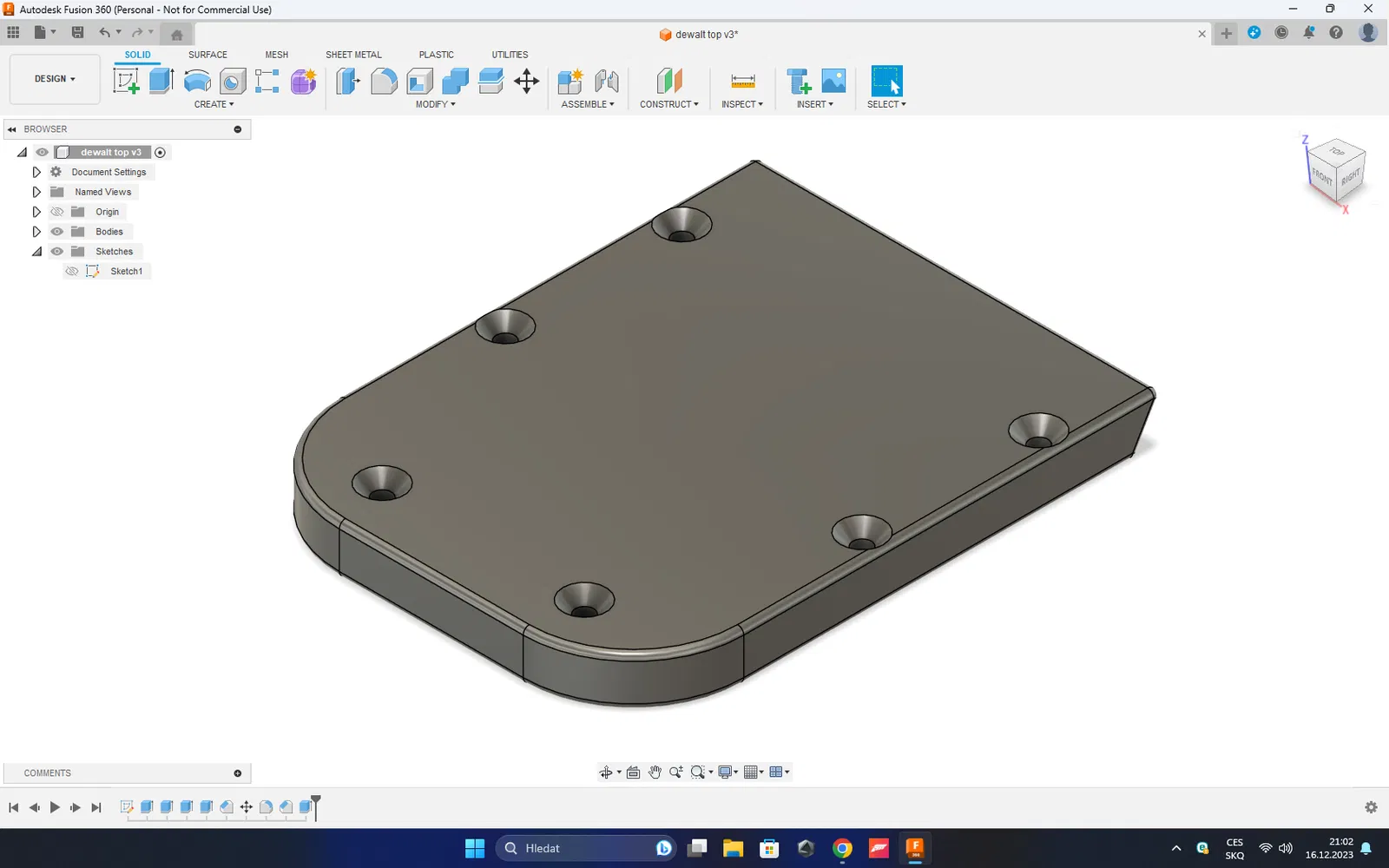The image size is (1389, 868).
Task: Click the Orbit navigation icon
Action: tap(606, 773)
